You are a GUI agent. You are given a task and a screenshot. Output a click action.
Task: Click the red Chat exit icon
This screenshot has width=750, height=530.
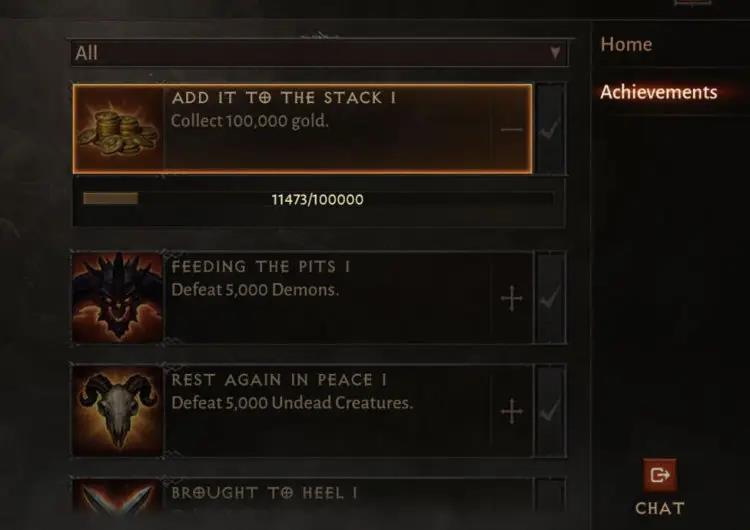(660, 475)
